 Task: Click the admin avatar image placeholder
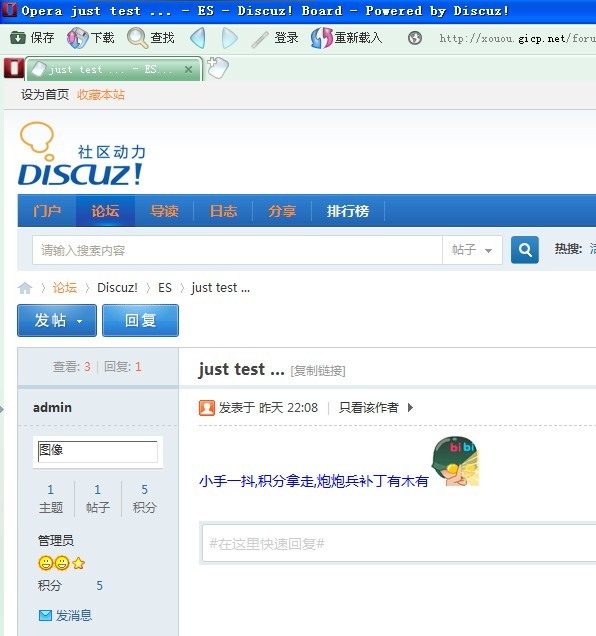pos(97,451)
